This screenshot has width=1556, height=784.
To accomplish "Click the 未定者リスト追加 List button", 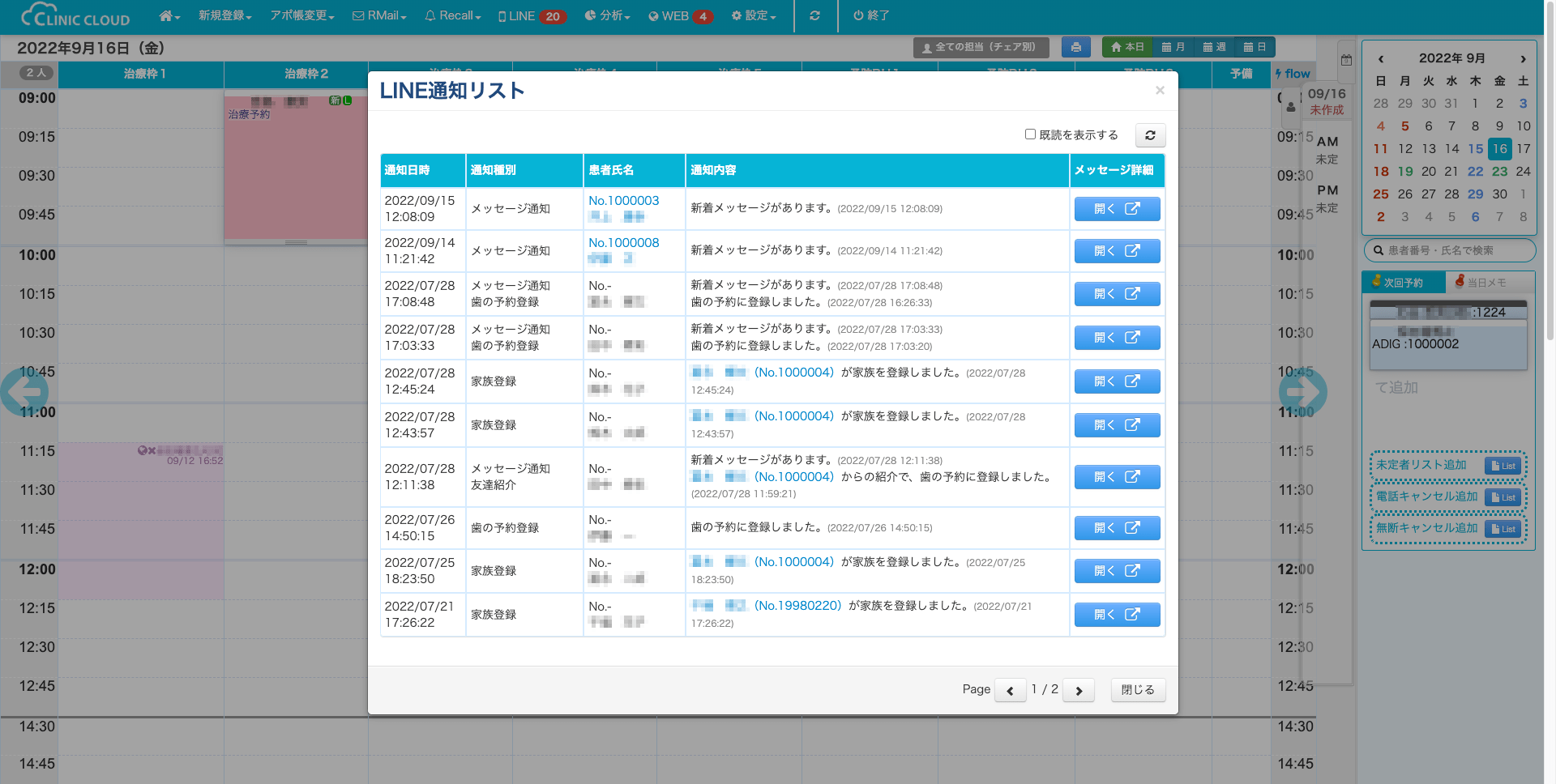I will pyautogui.click(x=1503, y=466).
